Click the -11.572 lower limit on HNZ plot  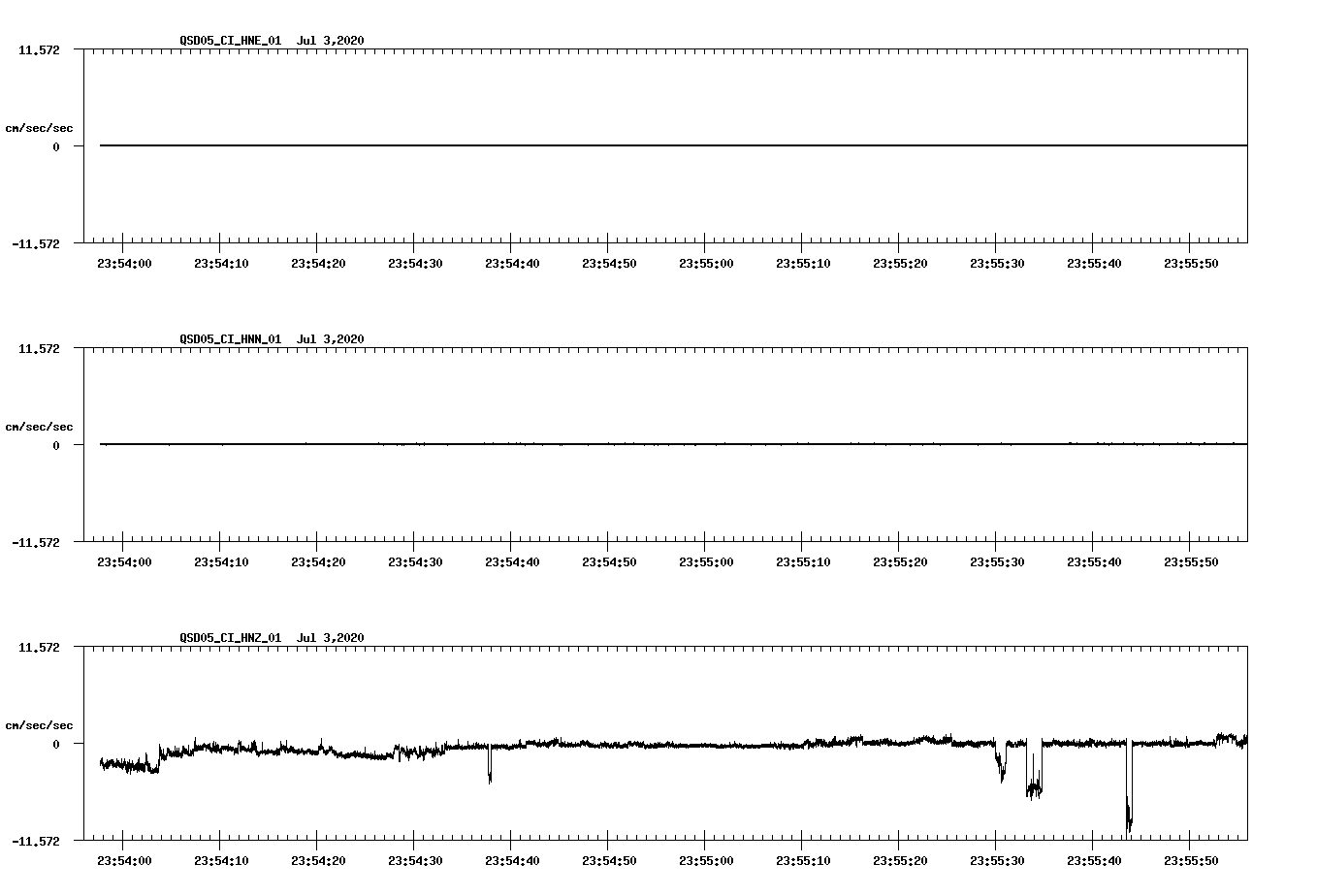(x=36, y=841)
